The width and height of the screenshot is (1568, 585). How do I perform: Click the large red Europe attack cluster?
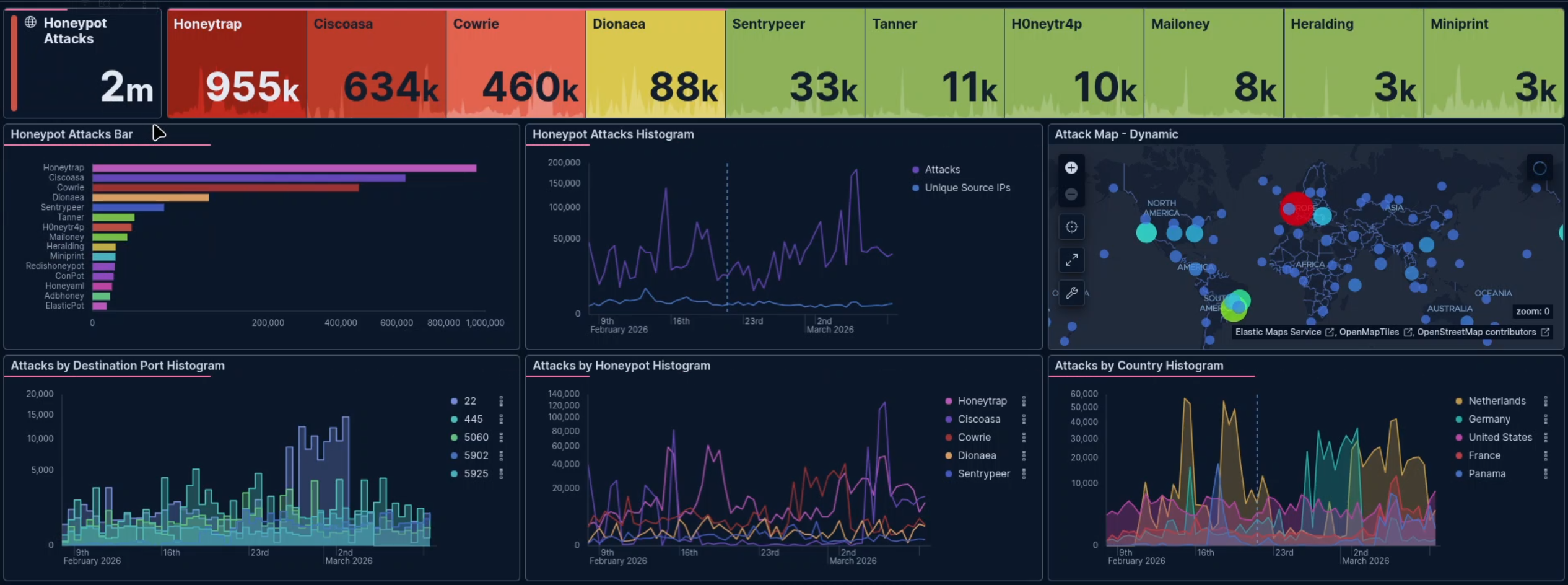point(1296,208)
